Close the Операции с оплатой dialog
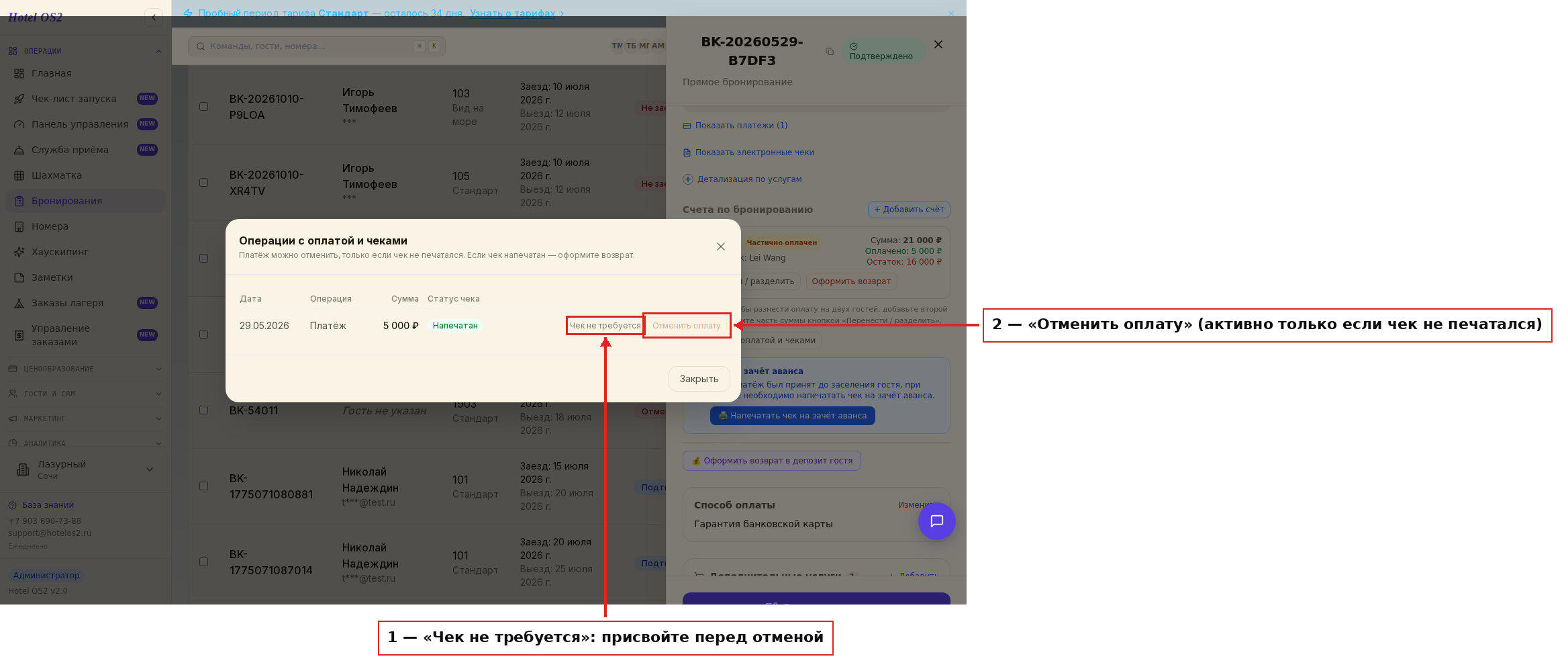 coord(721,247)
